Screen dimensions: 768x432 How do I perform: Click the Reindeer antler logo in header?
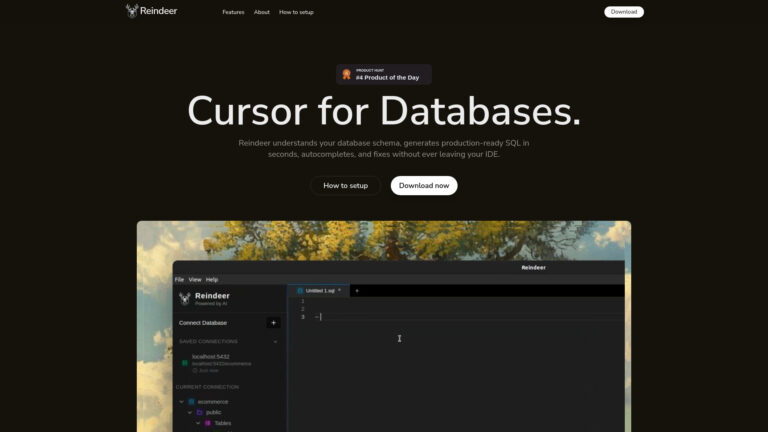[132, 11]
